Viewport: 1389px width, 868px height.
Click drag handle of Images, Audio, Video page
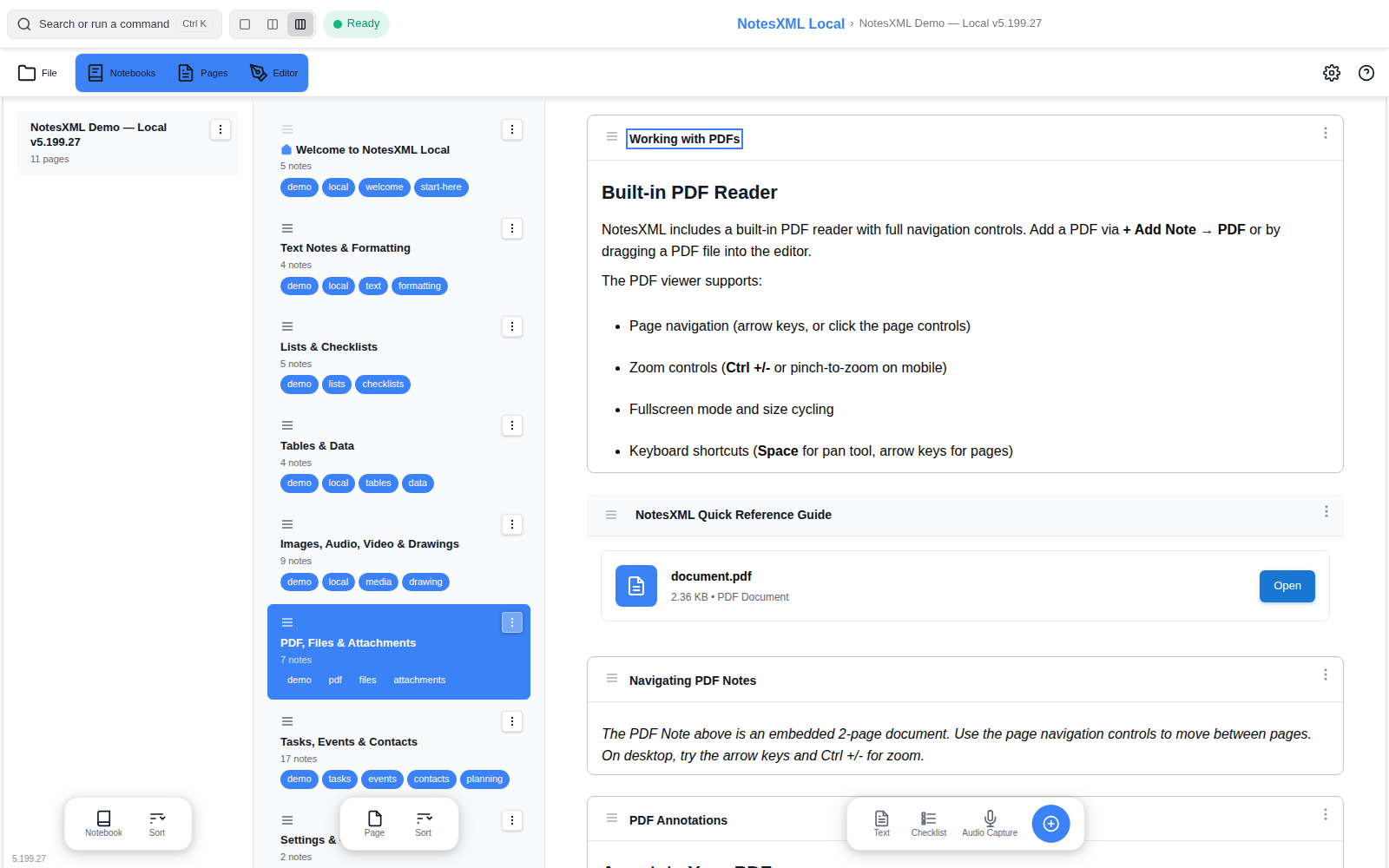[287, 524]
